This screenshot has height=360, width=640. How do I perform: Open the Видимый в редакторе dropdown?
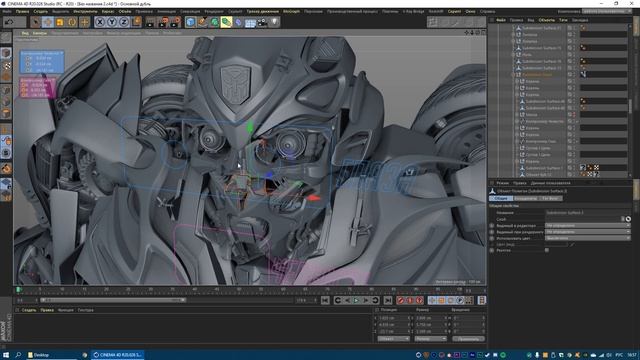click(588, 225)
